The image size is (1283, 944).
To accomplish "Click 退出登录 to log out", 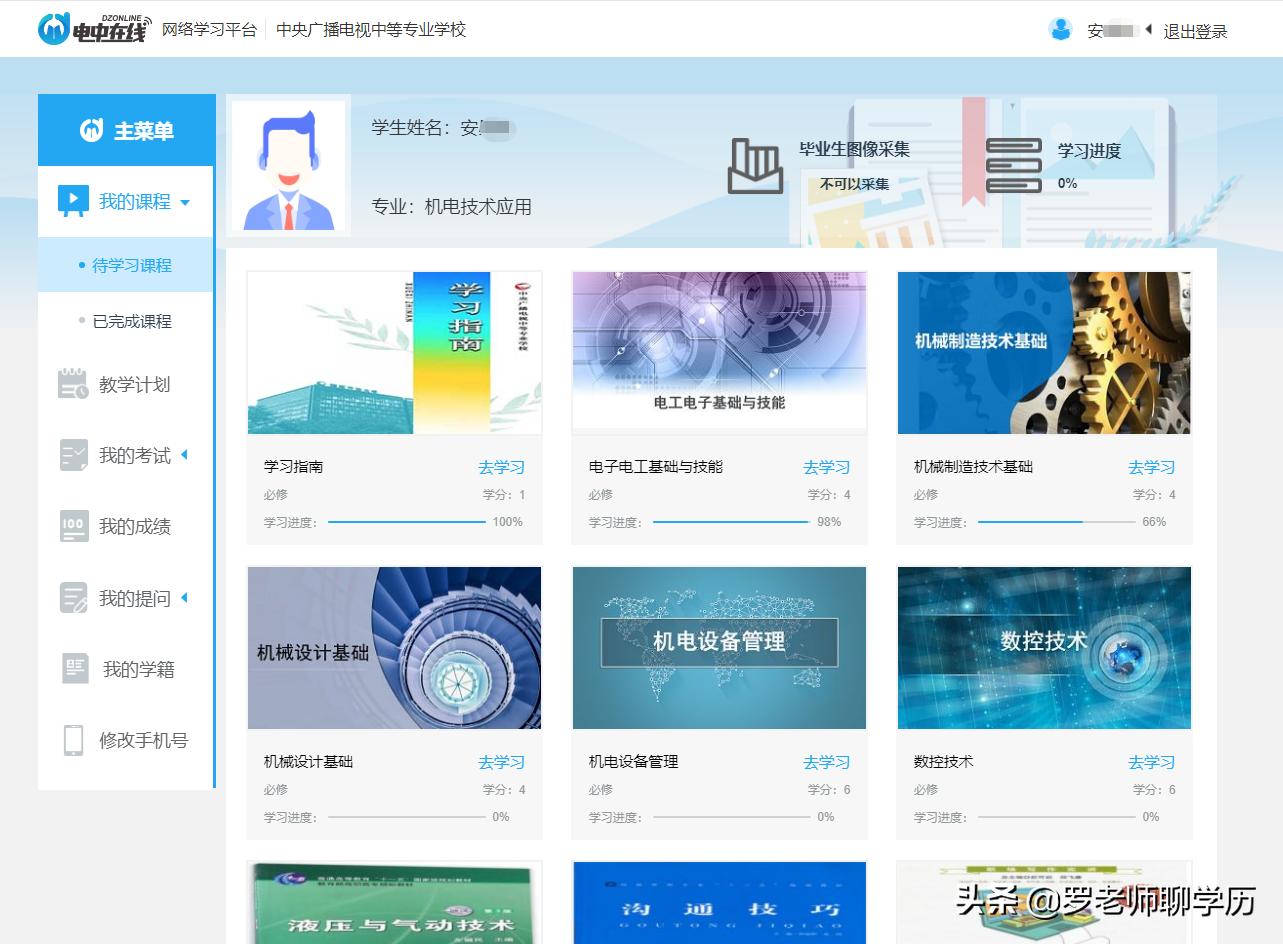I will (x=1196, y=31).
